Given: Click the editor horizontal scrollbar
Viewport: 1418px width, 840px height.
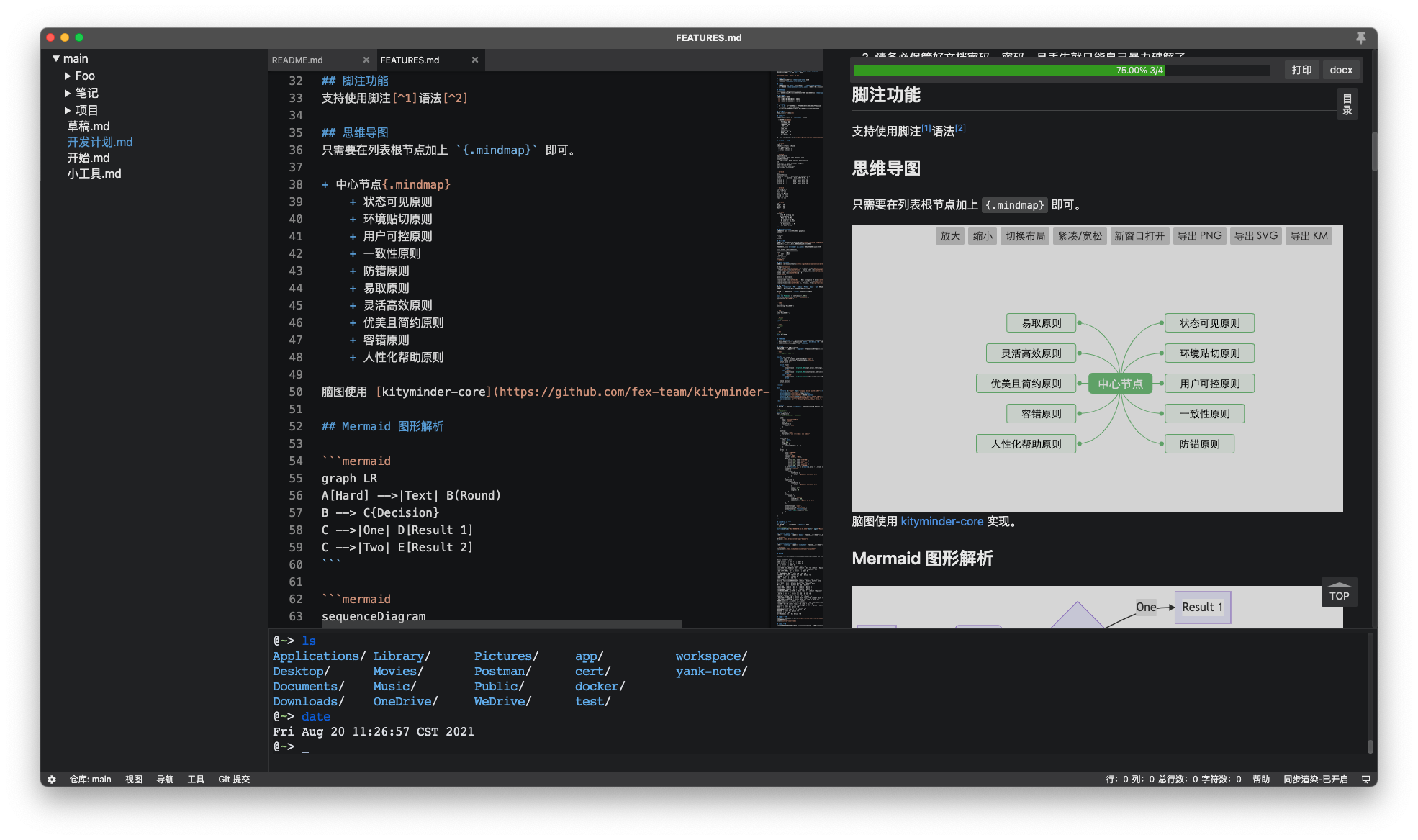Looking at the screenshot, I should coord(501,623).
